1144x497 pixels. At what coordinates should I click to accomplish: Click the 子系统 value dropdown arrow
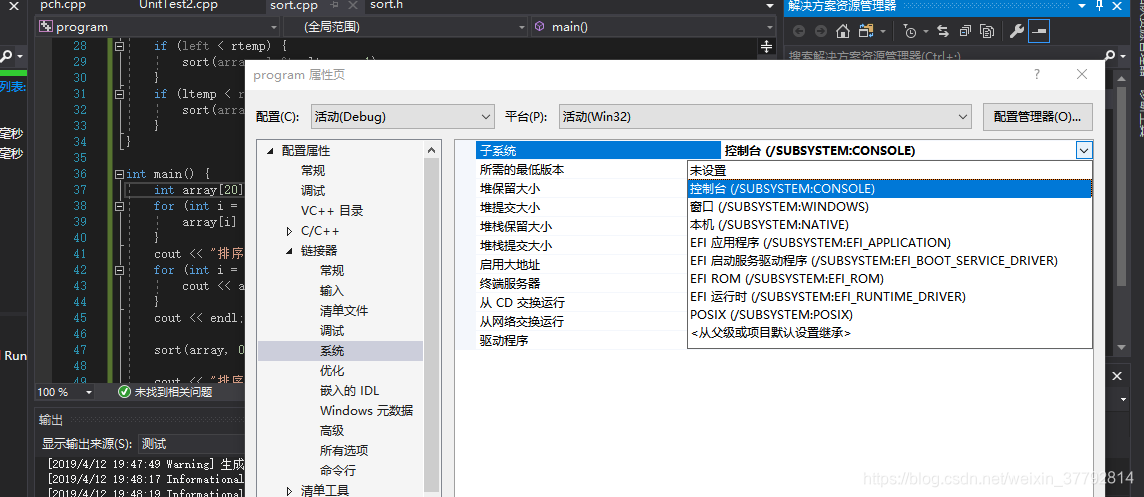[1084, 151]
